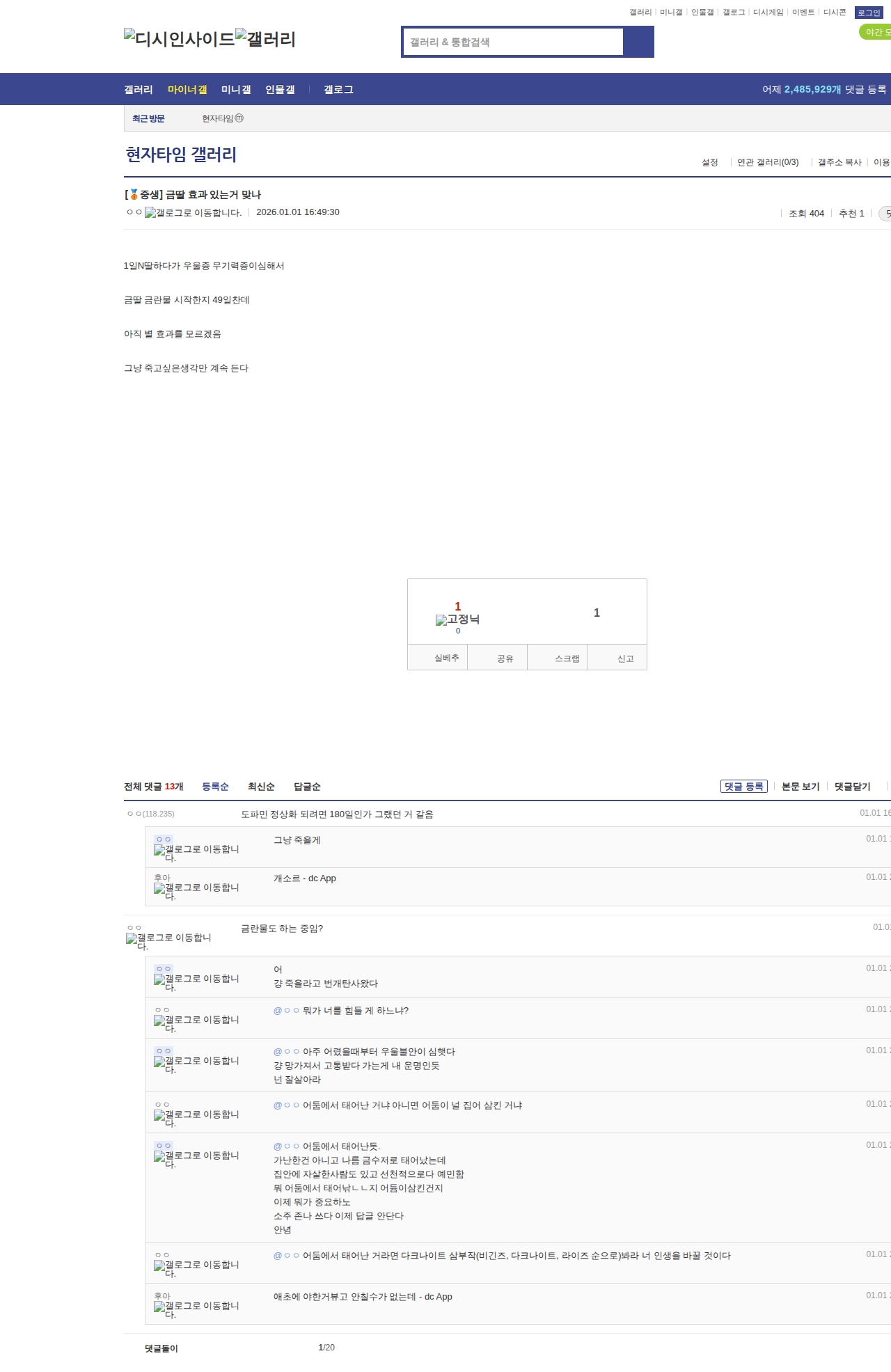Click 갤주소 복사 to copy the gallery address
The height and width of the screenshot is (1372, 891).
[839, 162]
